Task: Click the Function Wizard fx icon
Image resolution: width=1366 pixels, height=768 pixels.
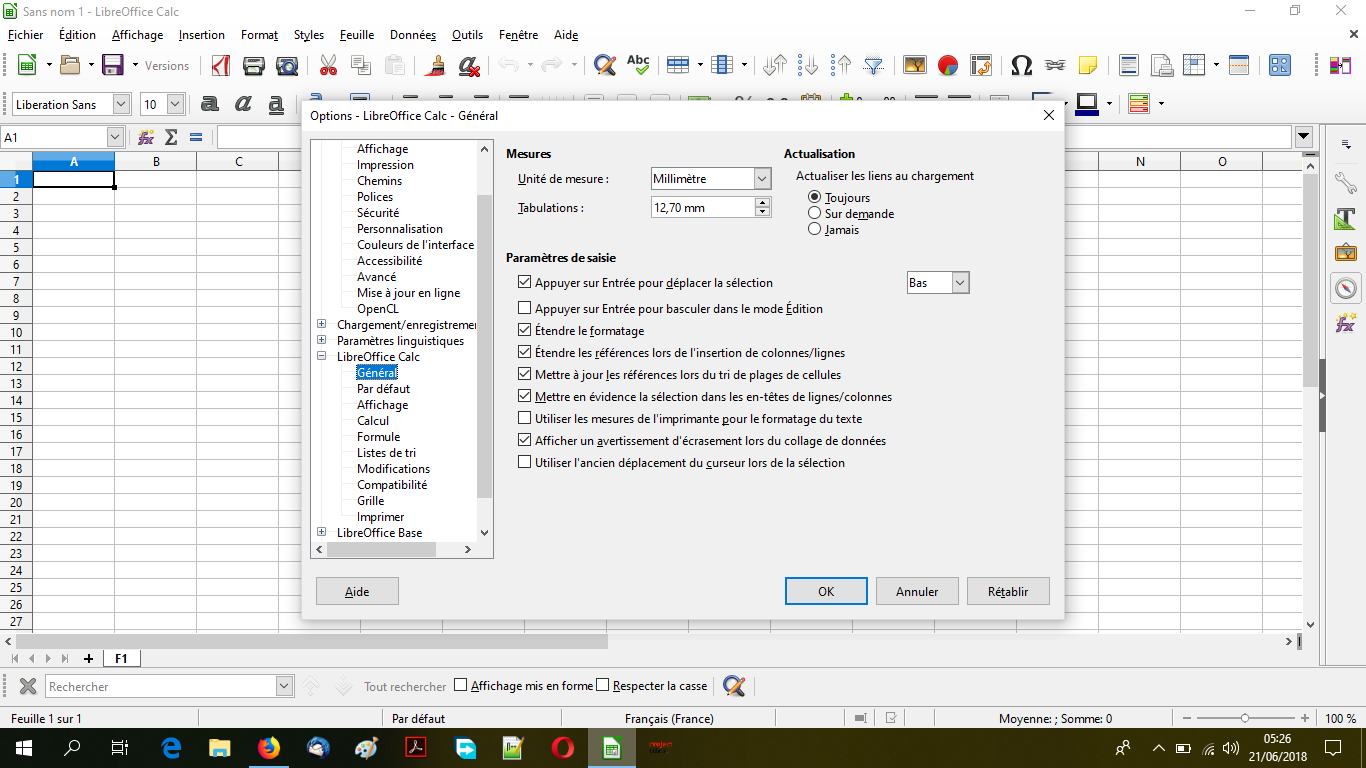Action: (146, 137)
